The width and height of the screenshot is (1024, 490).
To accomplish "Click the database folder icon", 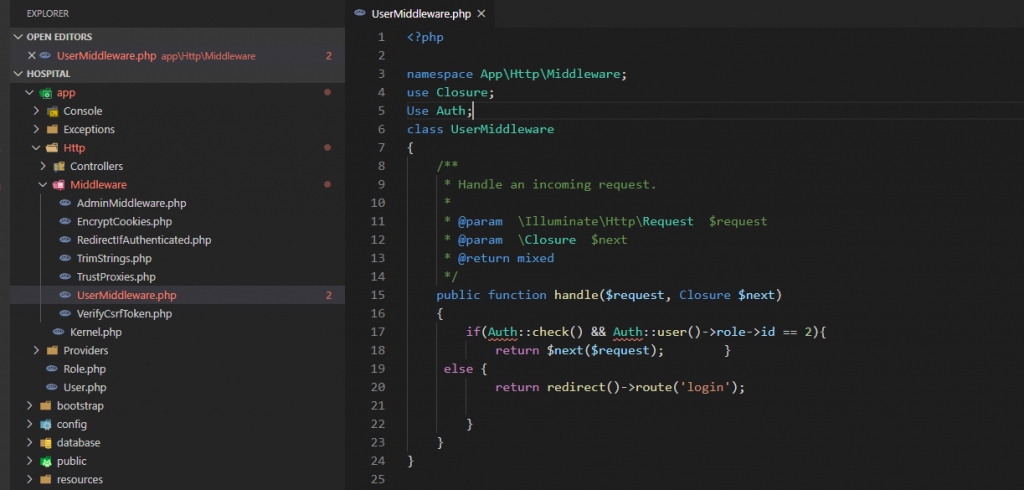I will pyautogui.click(x=46, y=443).
